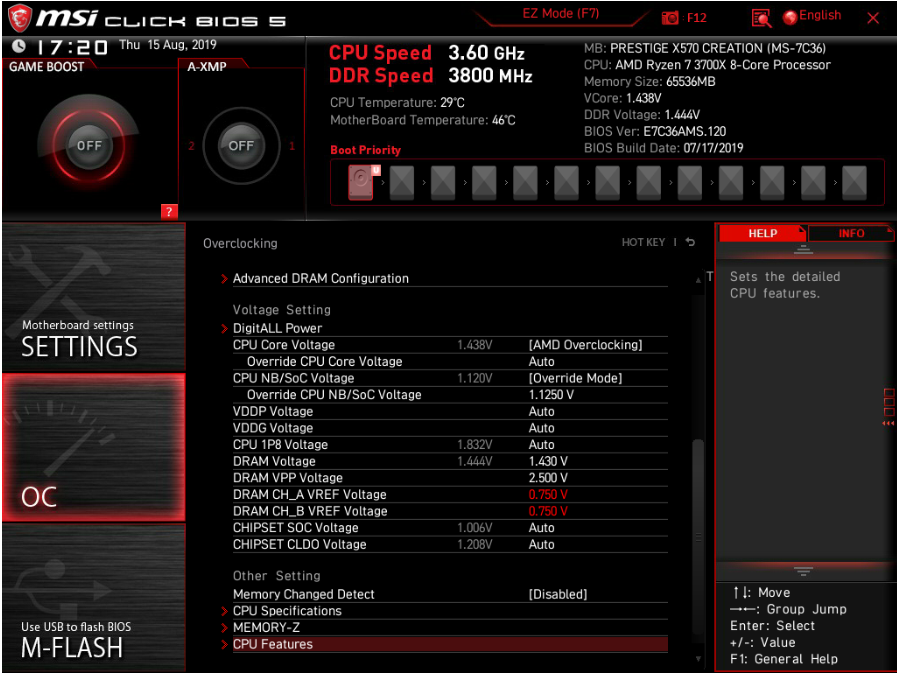Viewport: 897px width, 674px height.
Task: Edit DRAM Voltage 1.430 V value
Action: (548, 461)
